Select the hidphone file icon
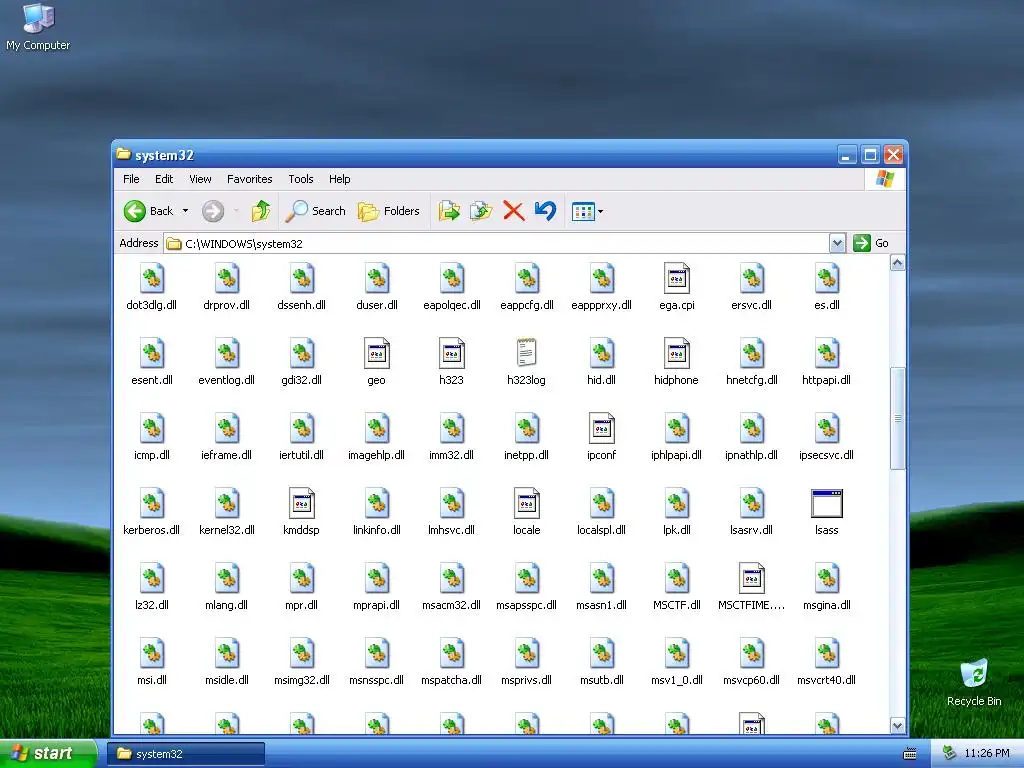Image resolution: width=1024 pixels, height=768 pixels. click(x=677, y=353)
